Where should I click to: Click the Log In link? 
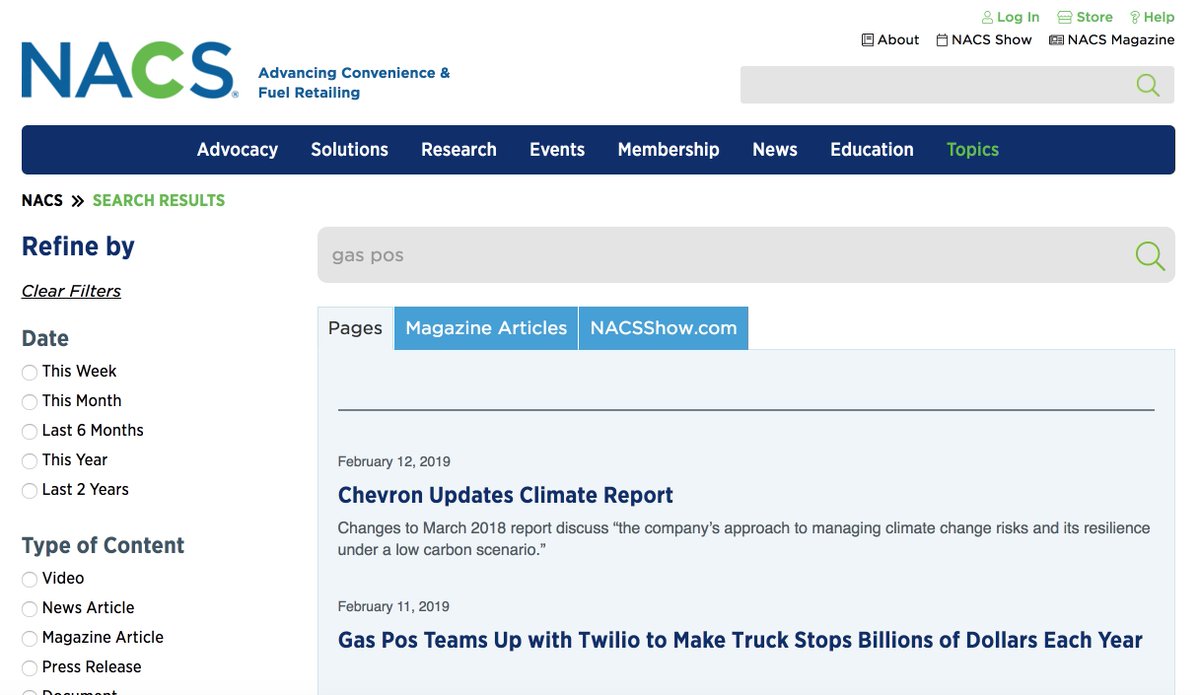[1018, 17]
